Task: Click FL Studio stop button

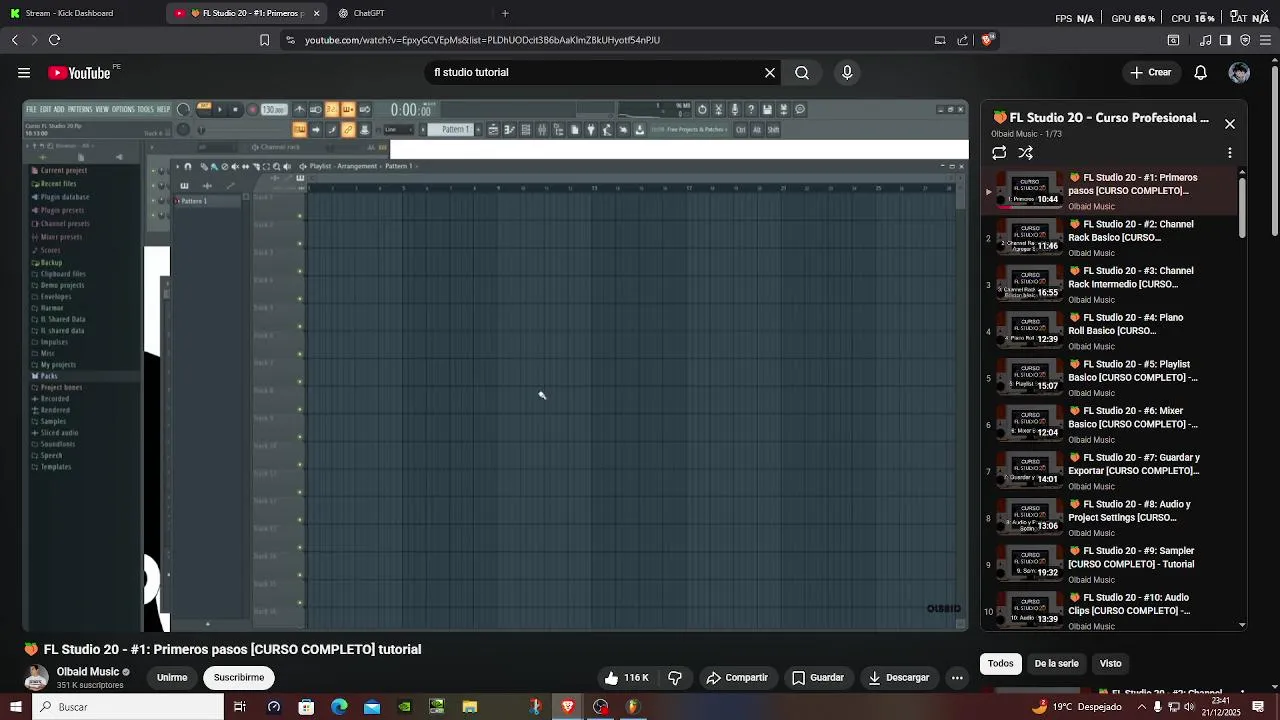Action: pos(236,109)
